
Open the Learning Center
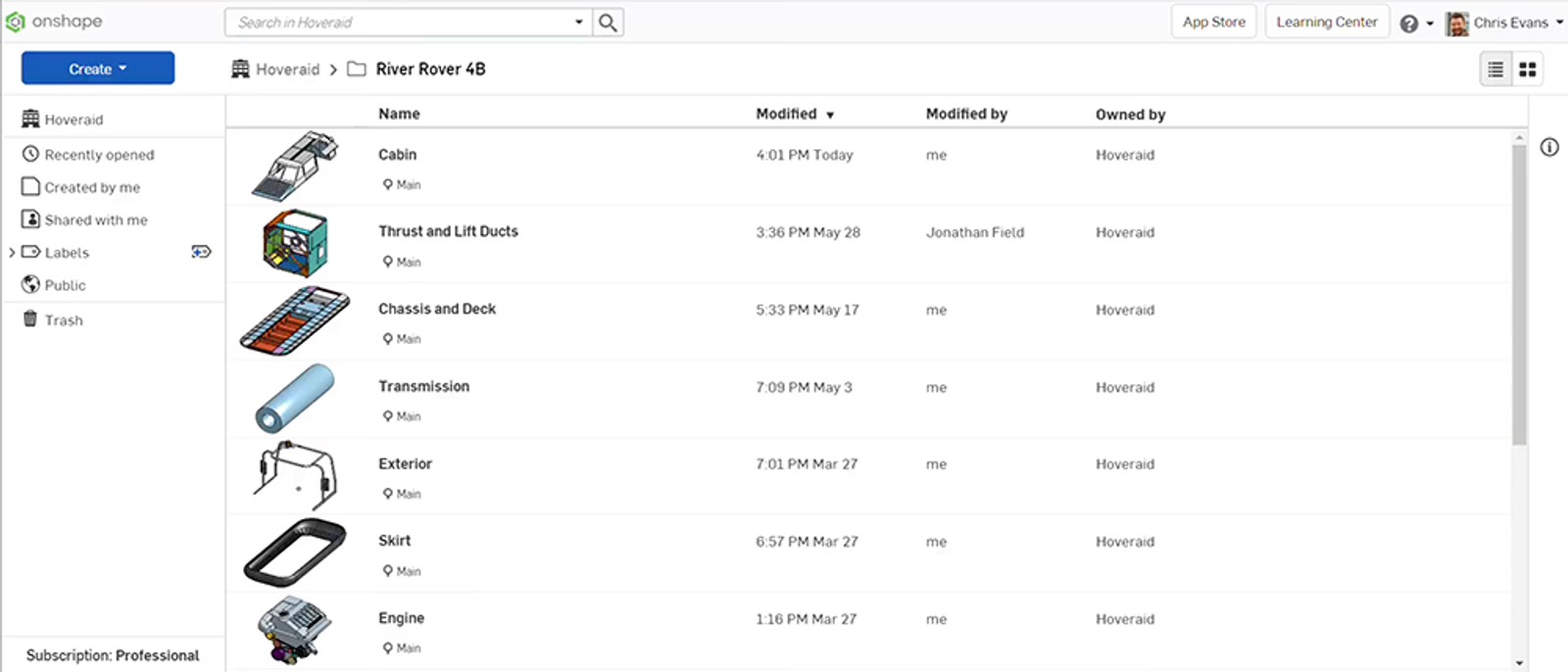click(x=1326, y=22)
